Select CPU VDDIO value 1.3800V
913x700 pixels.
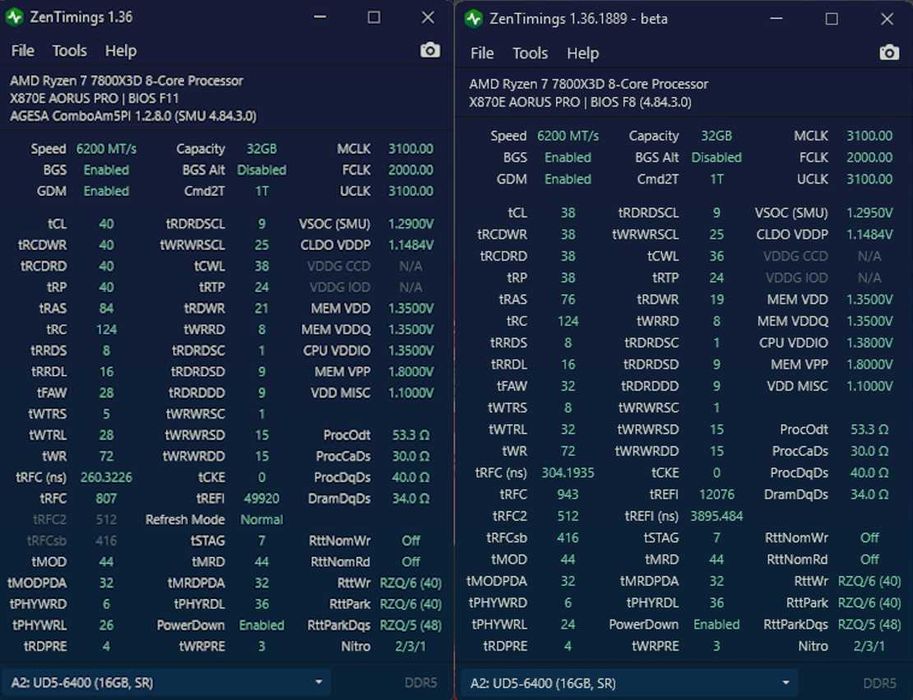(x=869, y=342)
